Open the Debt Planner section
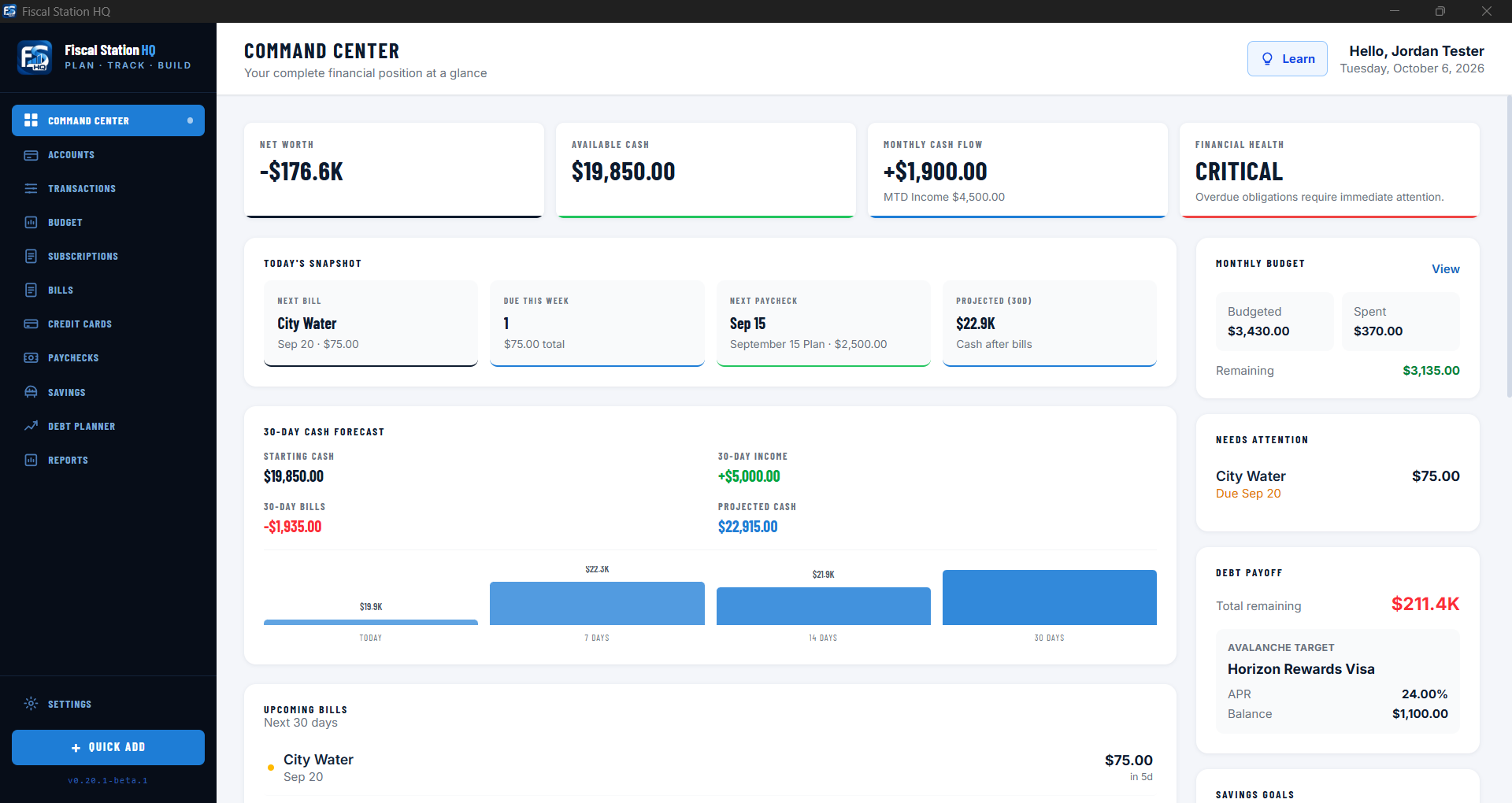The image size is (1512, 803). click(108, 426)
